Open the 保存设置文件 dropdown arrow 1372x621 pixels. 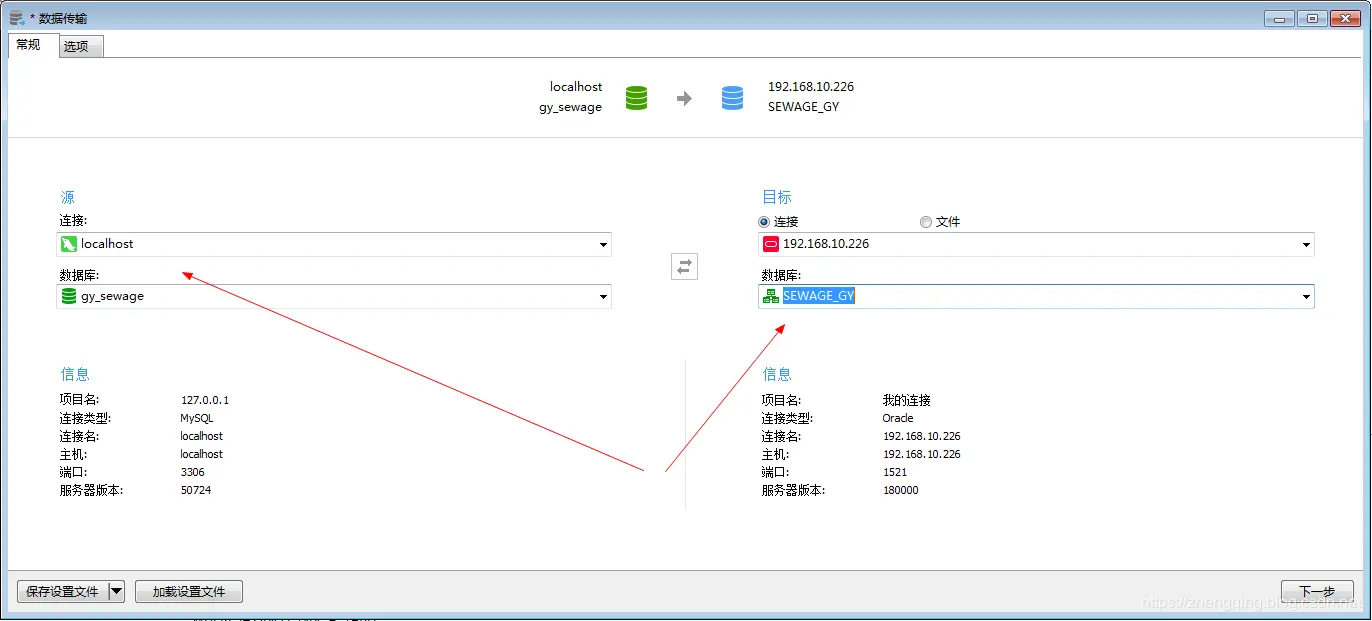[117, 591]
